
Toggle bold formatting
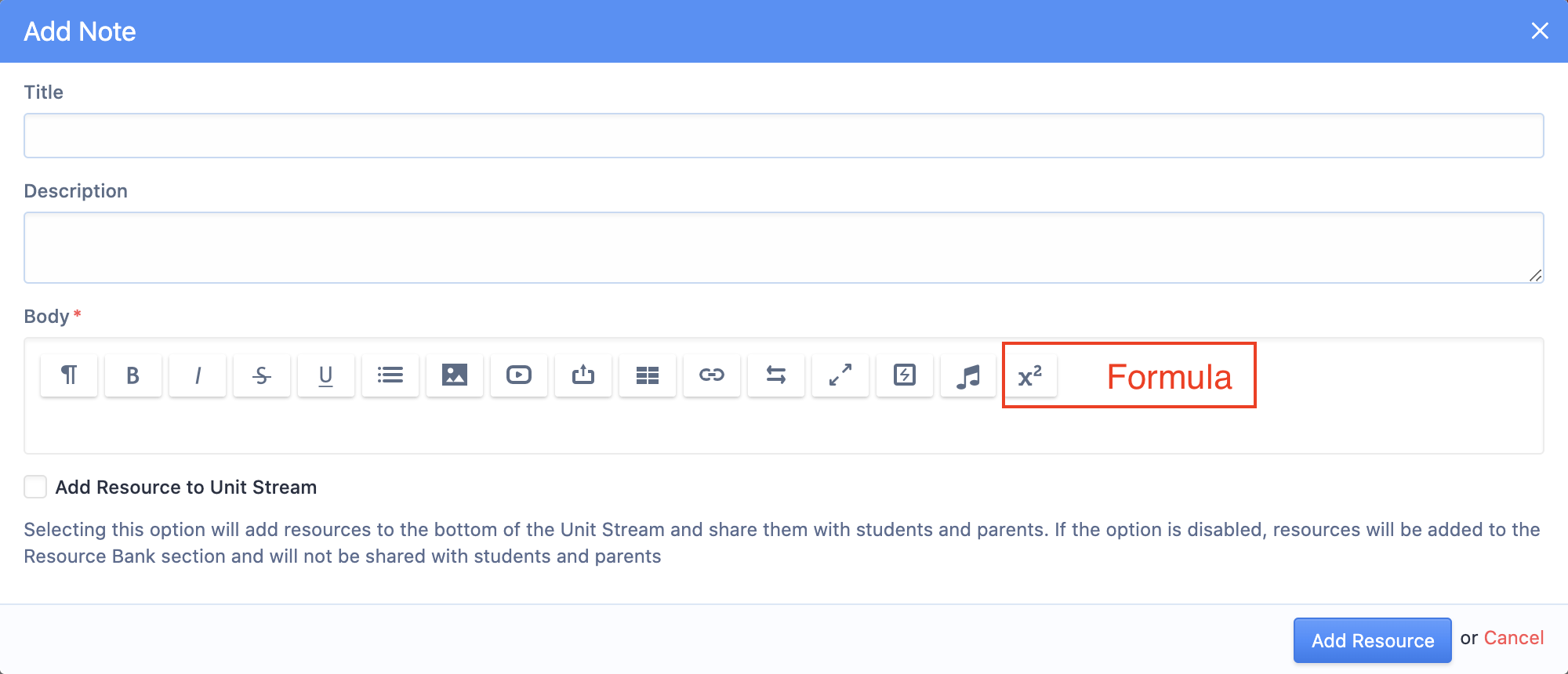133,375
